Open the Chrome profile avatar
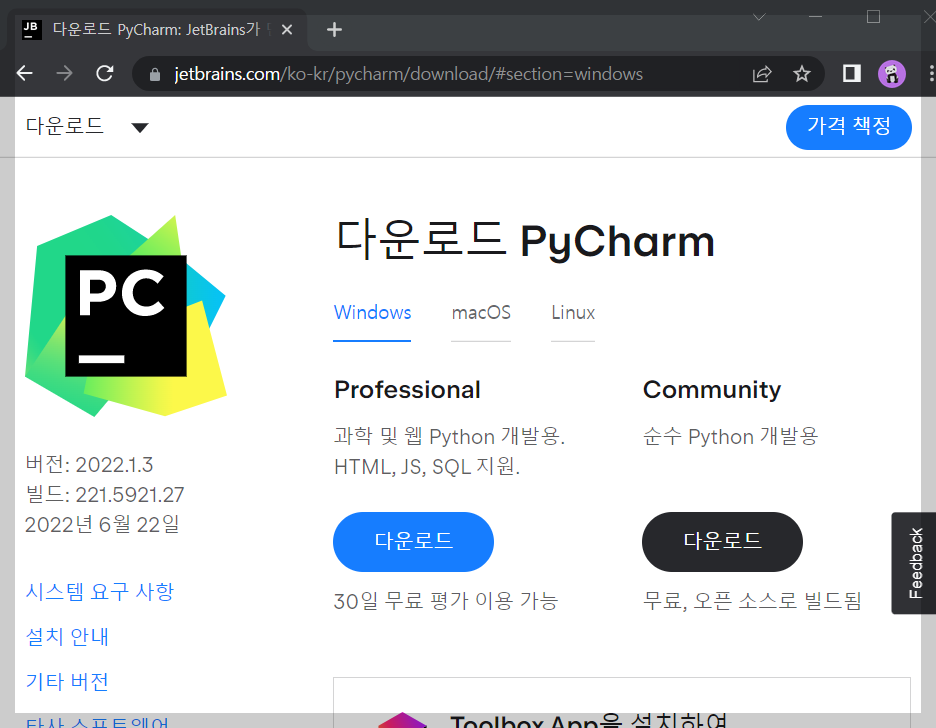936x728 pixels. [x=892, y=74]
